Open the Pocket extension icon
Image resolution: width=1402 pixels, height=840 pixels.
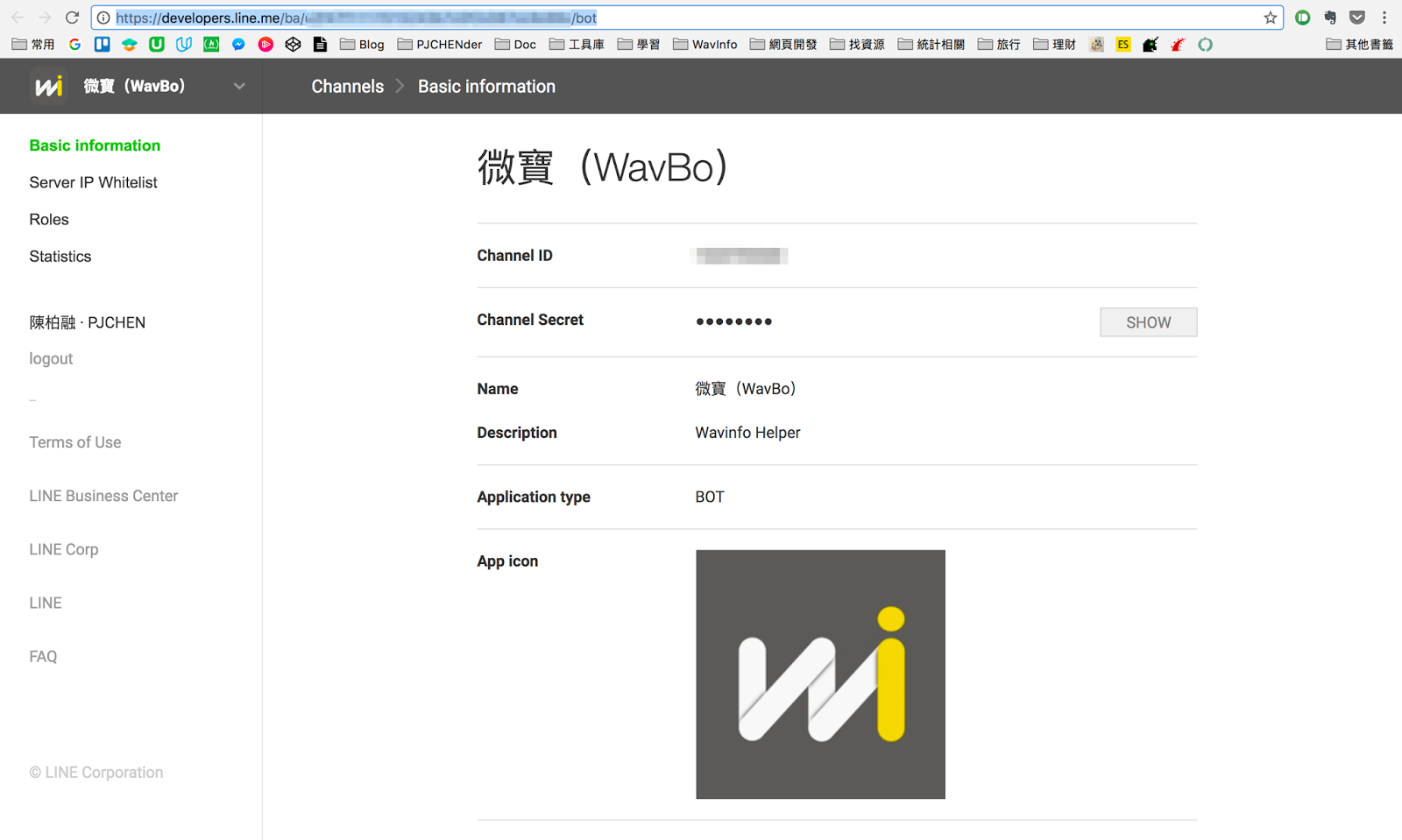click(x=1357, y=18)
